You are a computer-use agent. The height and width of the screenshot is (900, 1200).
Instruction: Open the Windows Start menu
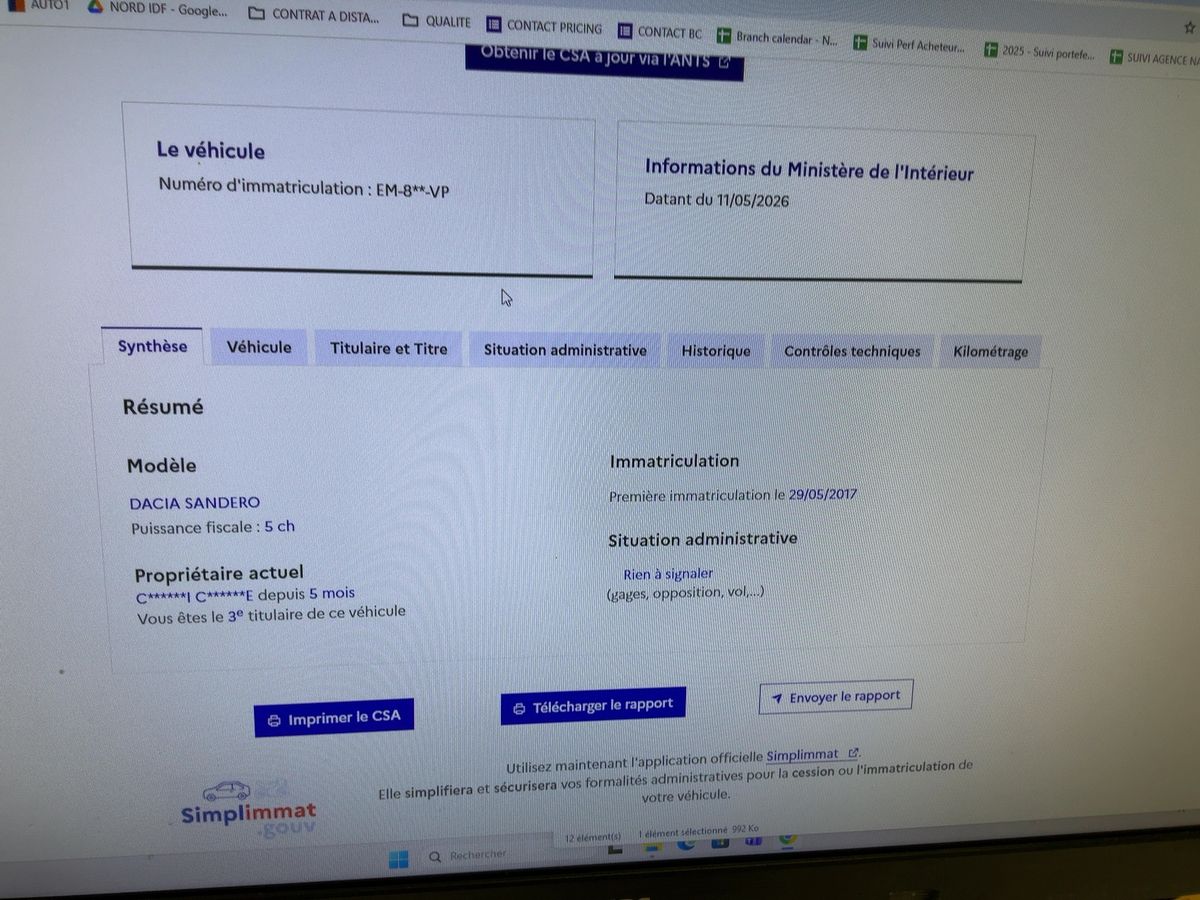tap(398, 860)
